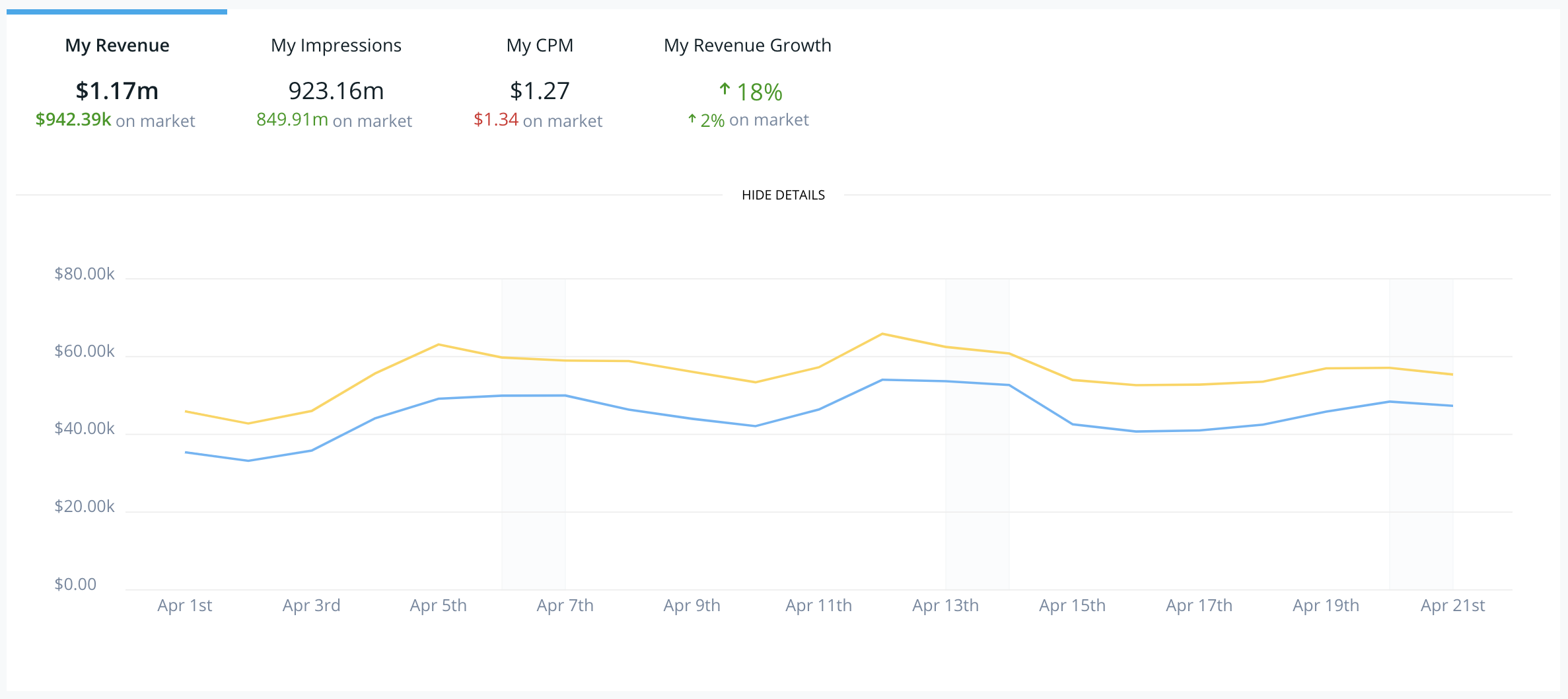Viewport: 1568px width, 699px height.
Task: Click the $40.00k y-axis label
Action: pos(85,429)
